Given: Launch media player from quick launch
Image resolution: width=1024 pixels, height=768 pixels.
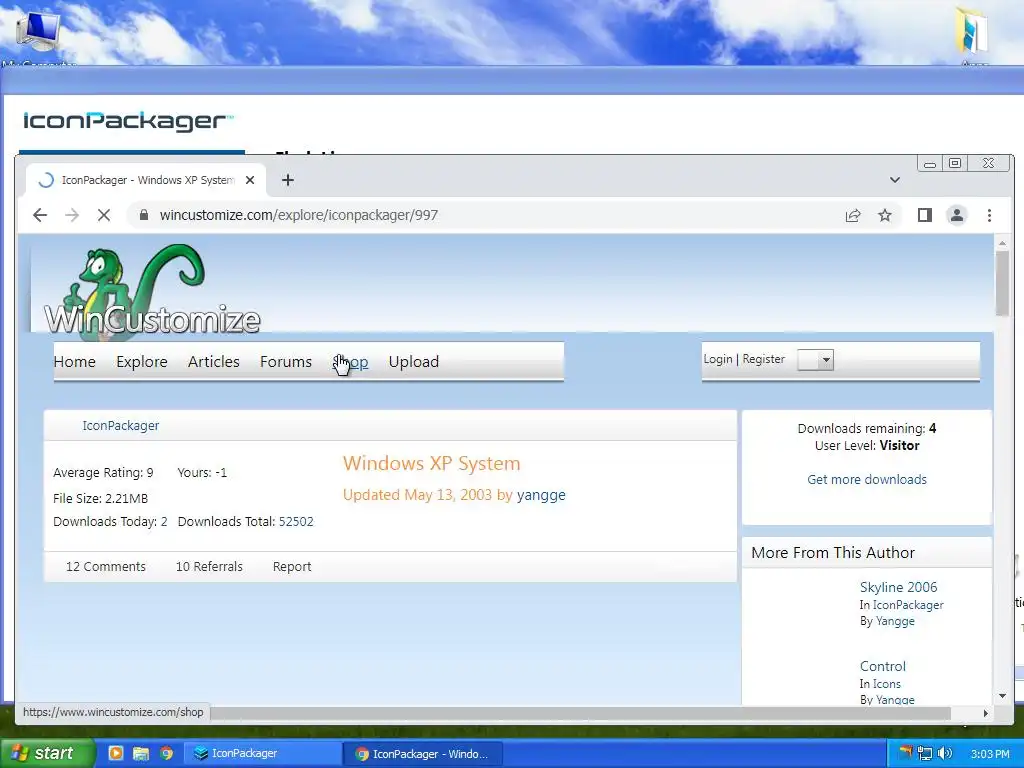Looking at the screenshot, I should [116, 753].
